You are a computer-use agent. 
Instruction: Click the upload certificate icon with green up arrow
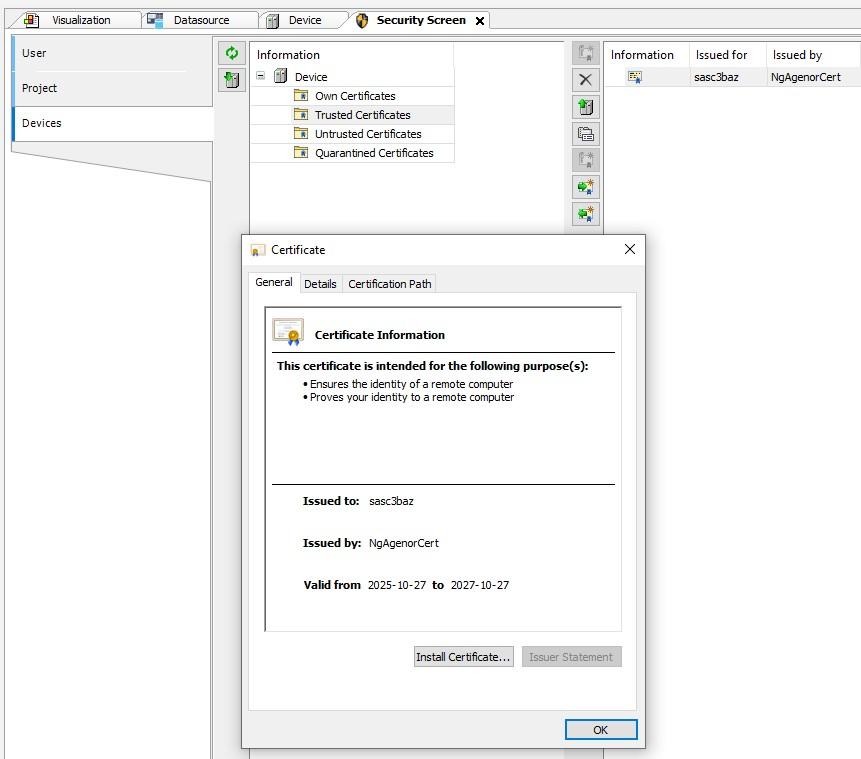coord(586,107)
